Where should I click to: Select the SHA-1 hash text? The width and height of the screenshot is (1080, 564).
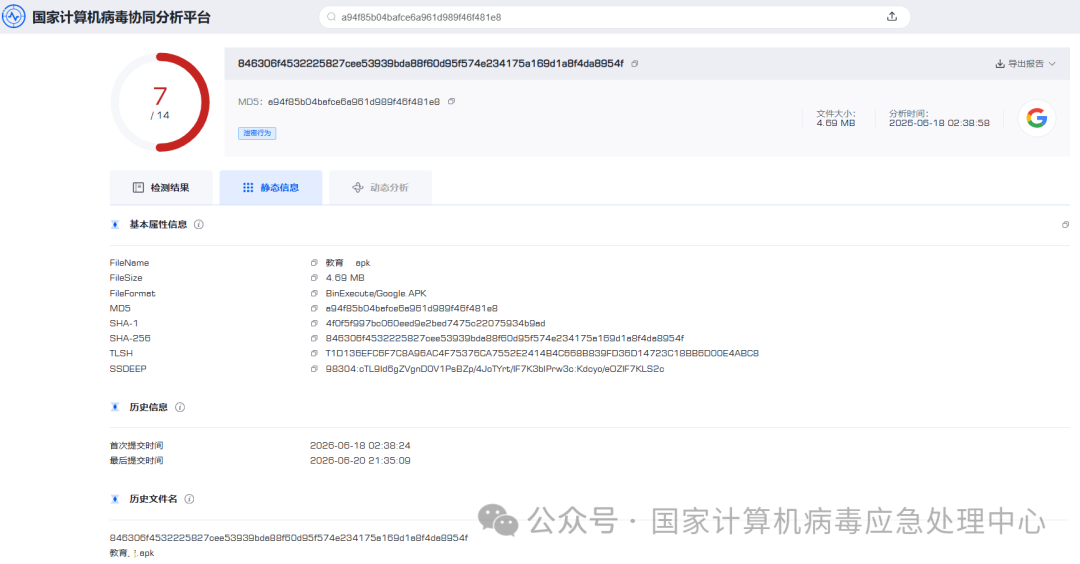tap(435, 323)
